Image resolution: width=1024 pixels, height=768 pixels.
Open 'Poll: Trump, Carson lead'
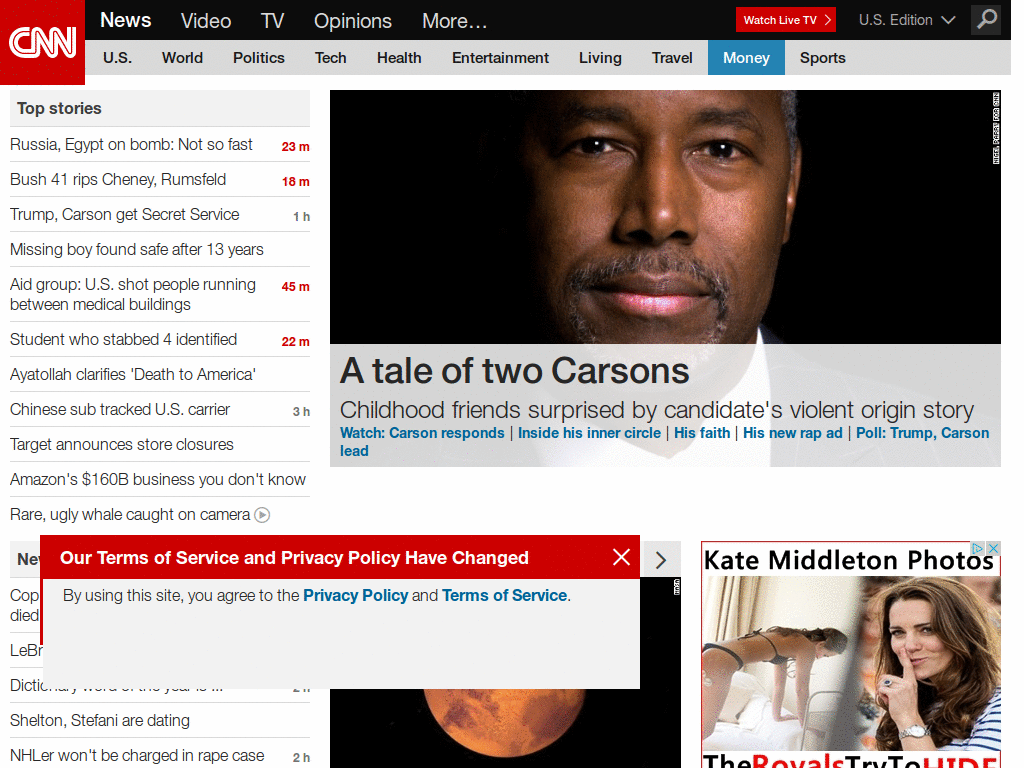(922, 433)
